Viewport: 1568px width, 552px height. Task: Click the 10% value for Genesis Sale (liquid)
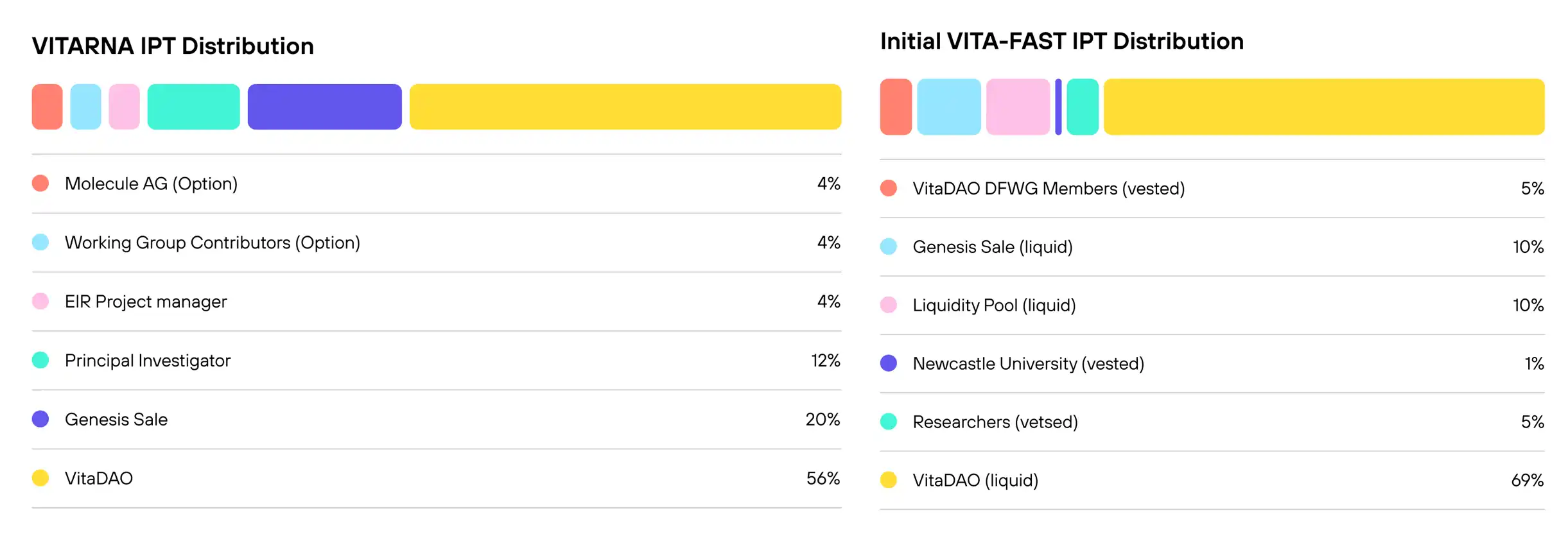(1528, 247)
